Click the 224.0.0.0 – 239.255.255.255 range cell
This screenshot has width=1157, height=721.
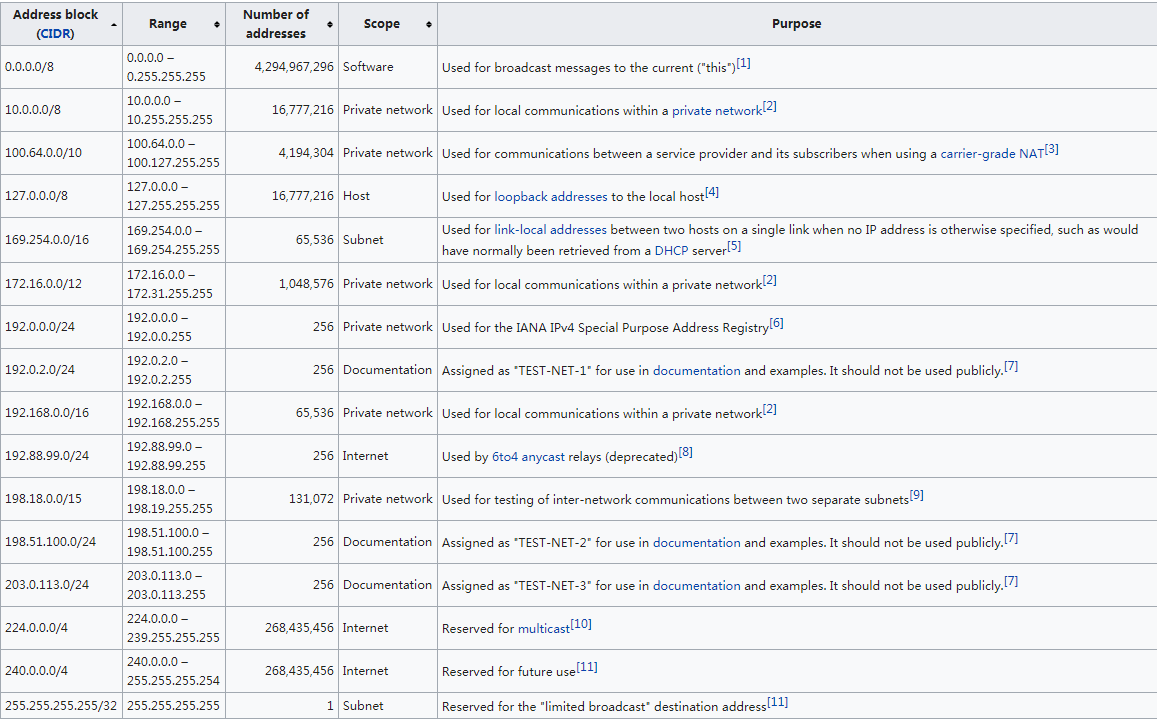pyautogui.click(x=174, y=628)
